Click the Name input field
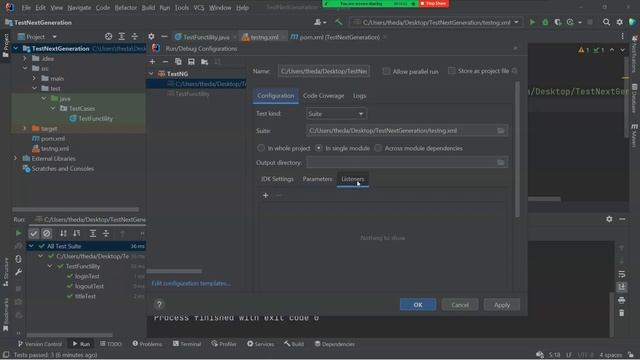The image size is (640, 360). [324, 71]
